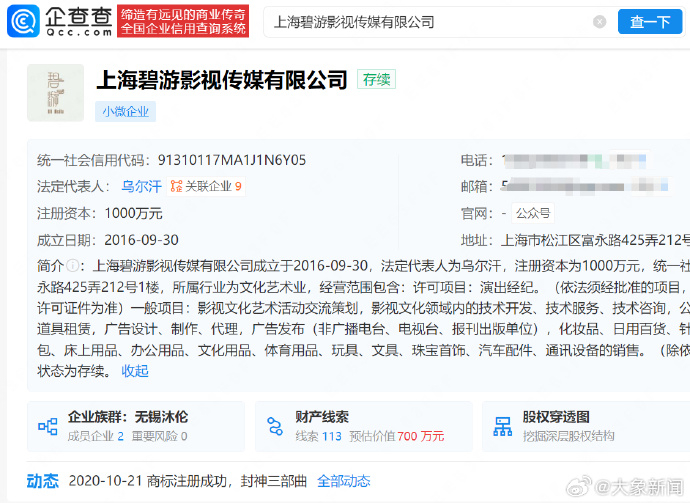Image resolution: width=690 pixels, height=503 pixels.
Task: Select founding date 2016-09-30 value
Action: pos(141,240)
